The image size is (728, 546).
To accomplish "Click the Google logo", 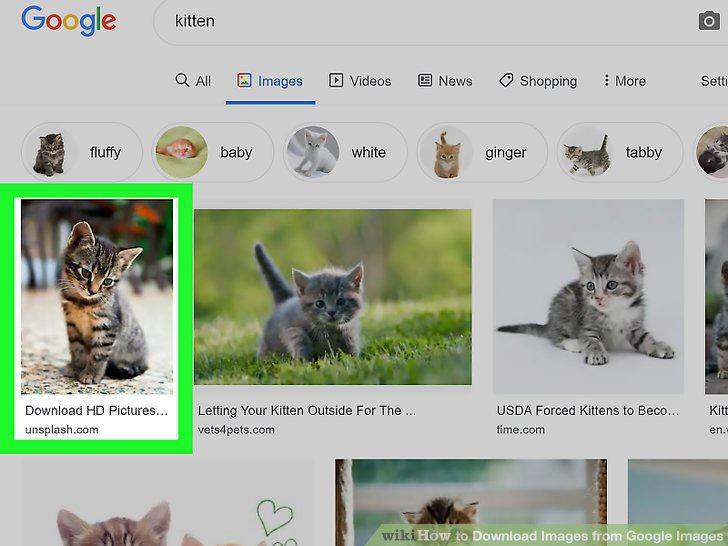I will pos(69,20).
